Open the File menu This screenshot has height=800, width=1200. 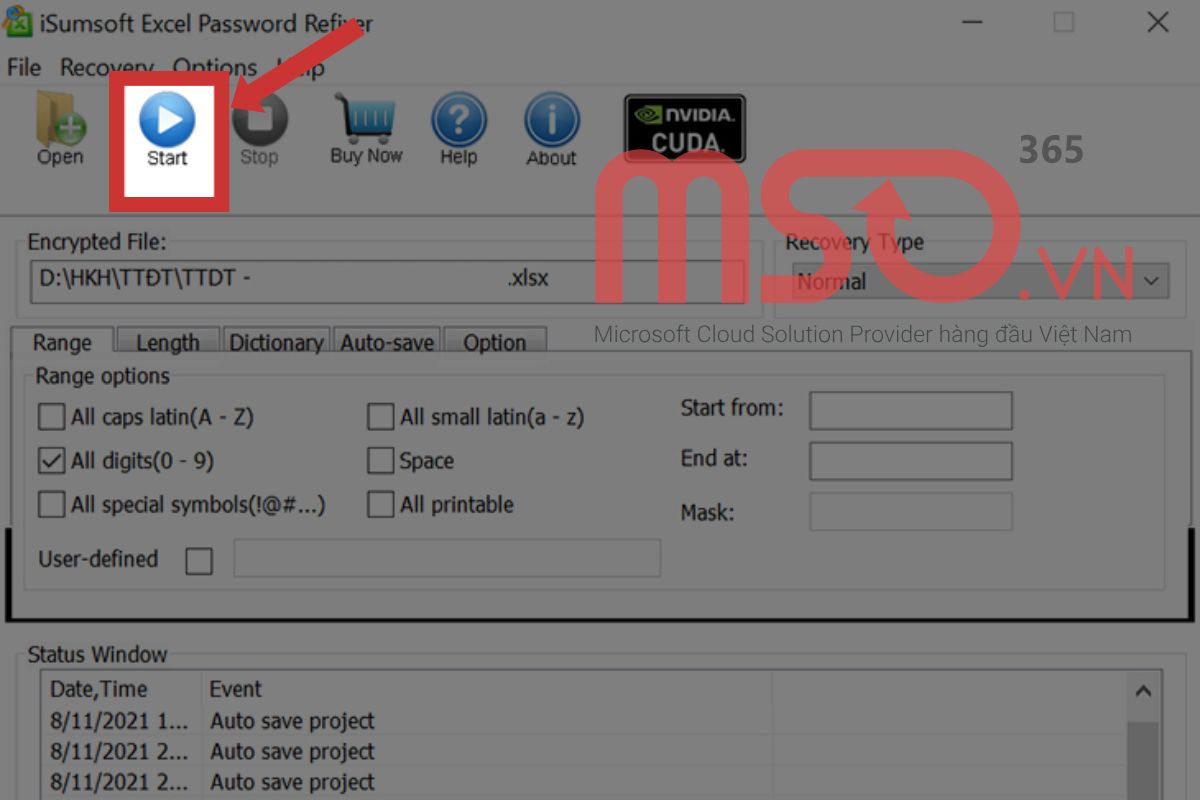point(24,67)
